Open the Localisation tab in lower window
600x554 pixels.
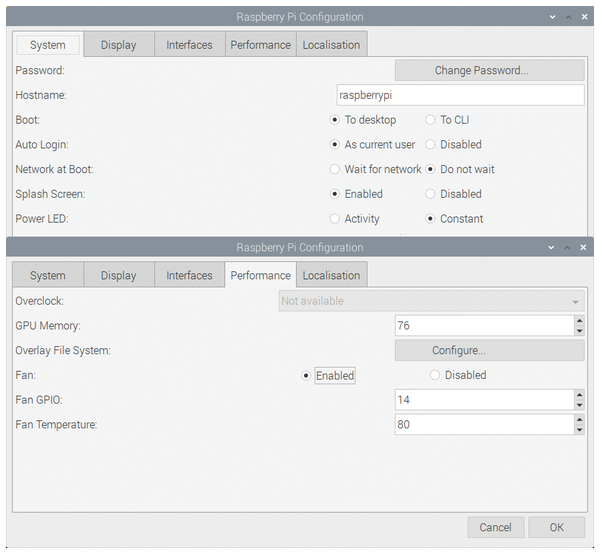pos(331,275)
